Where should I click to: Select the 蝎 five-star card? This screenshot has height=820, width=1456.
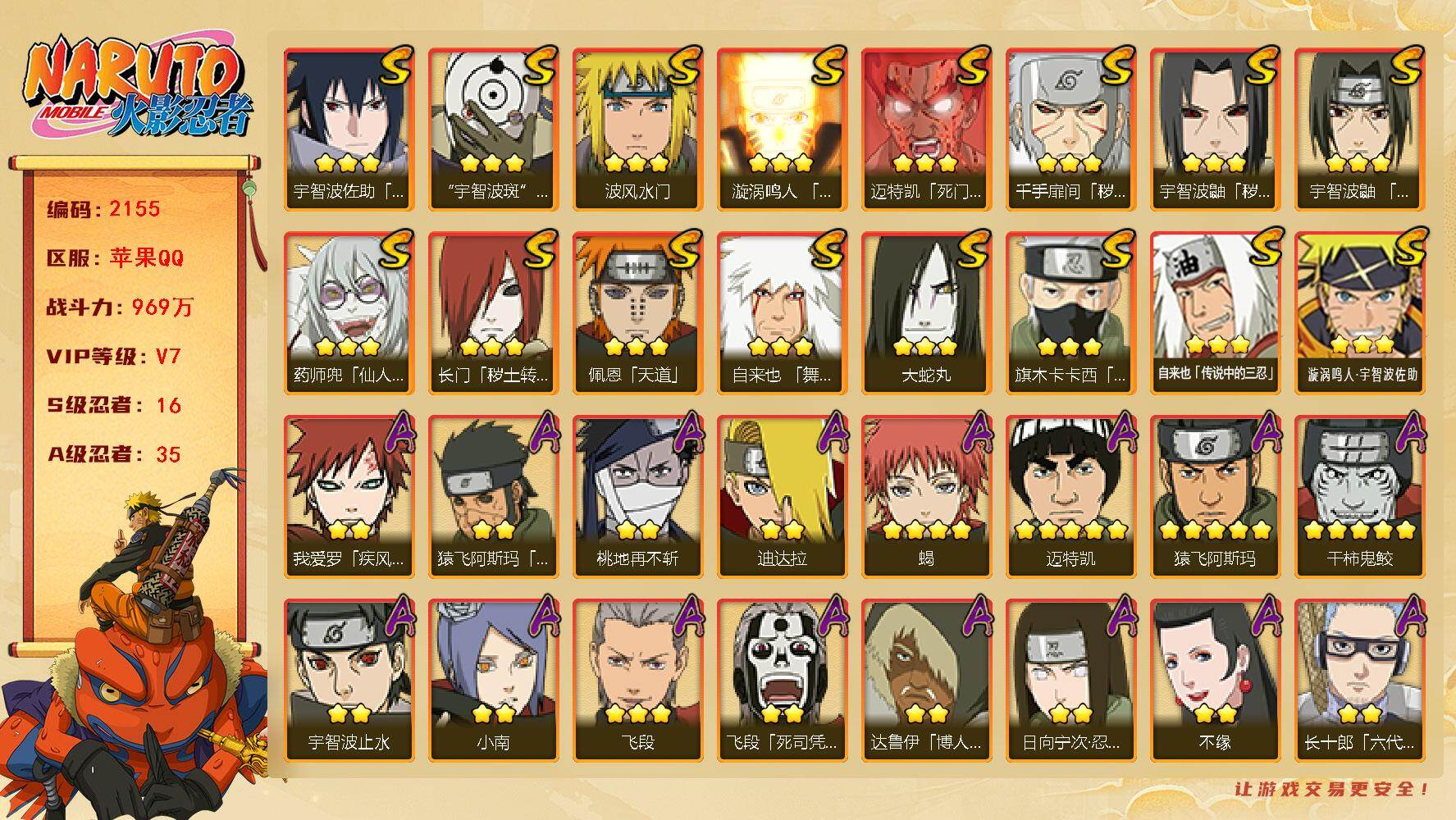click(926, 496)
